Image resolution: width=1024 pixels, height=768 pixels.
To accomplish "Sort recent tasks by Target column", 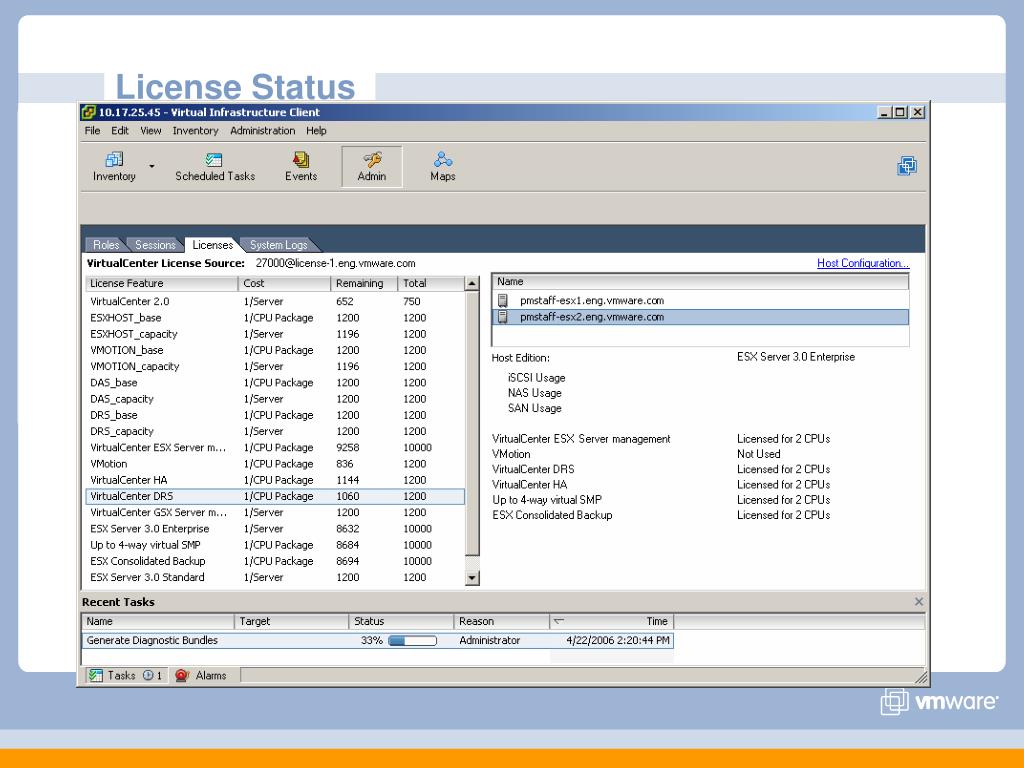I will click(291, 621).
